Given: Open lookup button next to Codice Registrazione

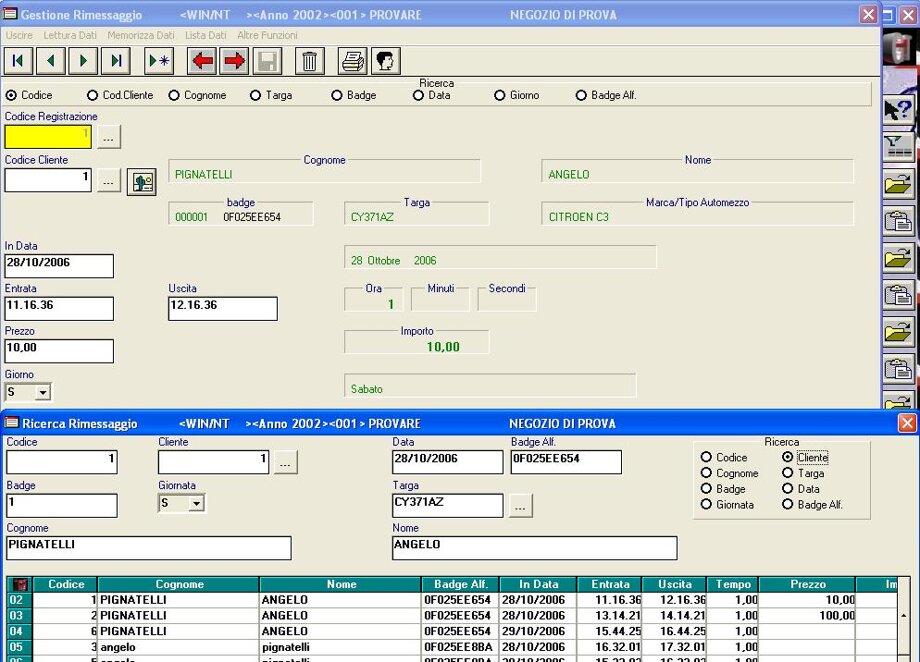Looking at the screenshot, I should 109,137.
